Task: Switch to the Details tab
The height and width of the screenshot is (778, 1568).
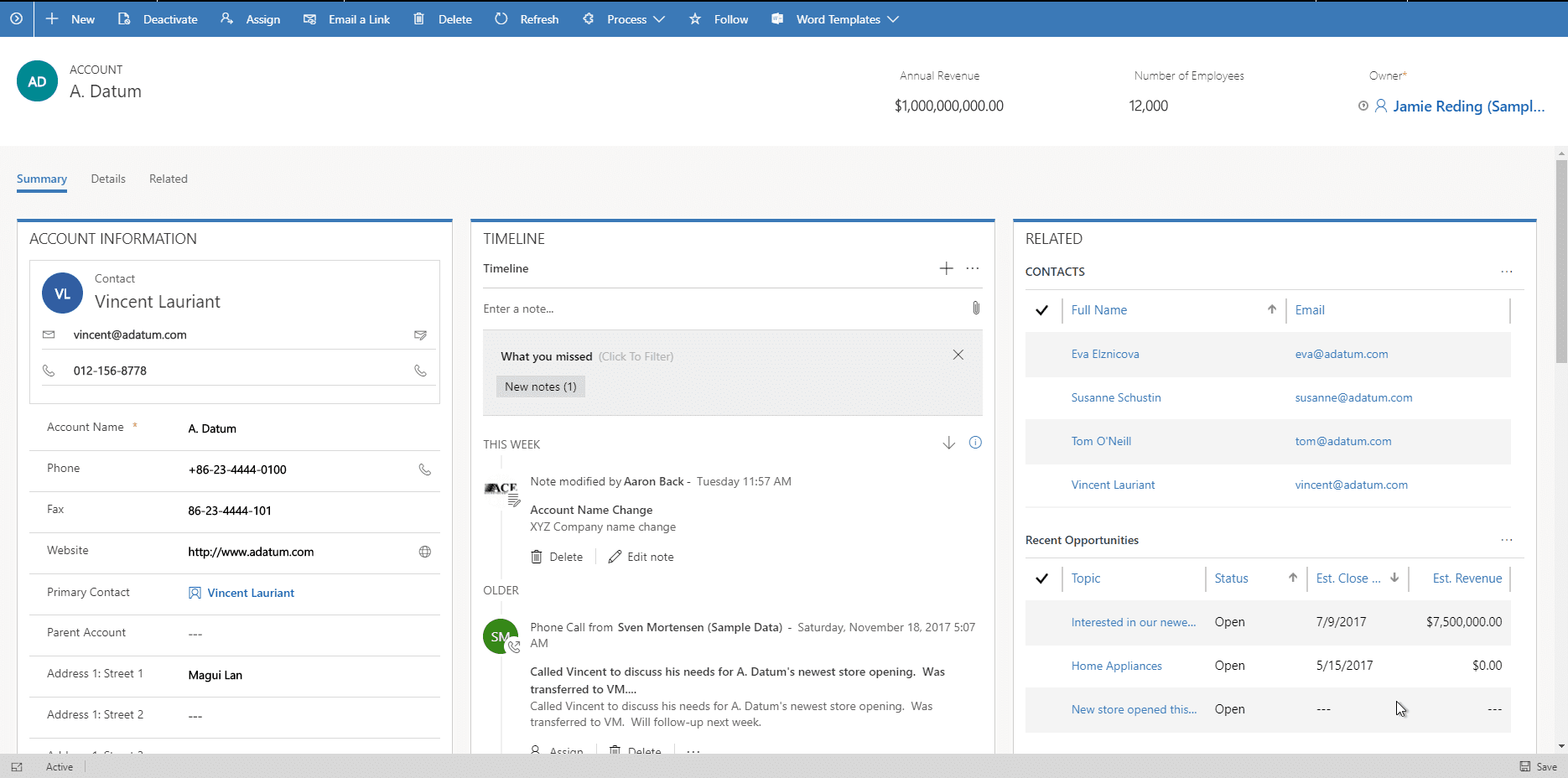Action: tap(108, 179)
